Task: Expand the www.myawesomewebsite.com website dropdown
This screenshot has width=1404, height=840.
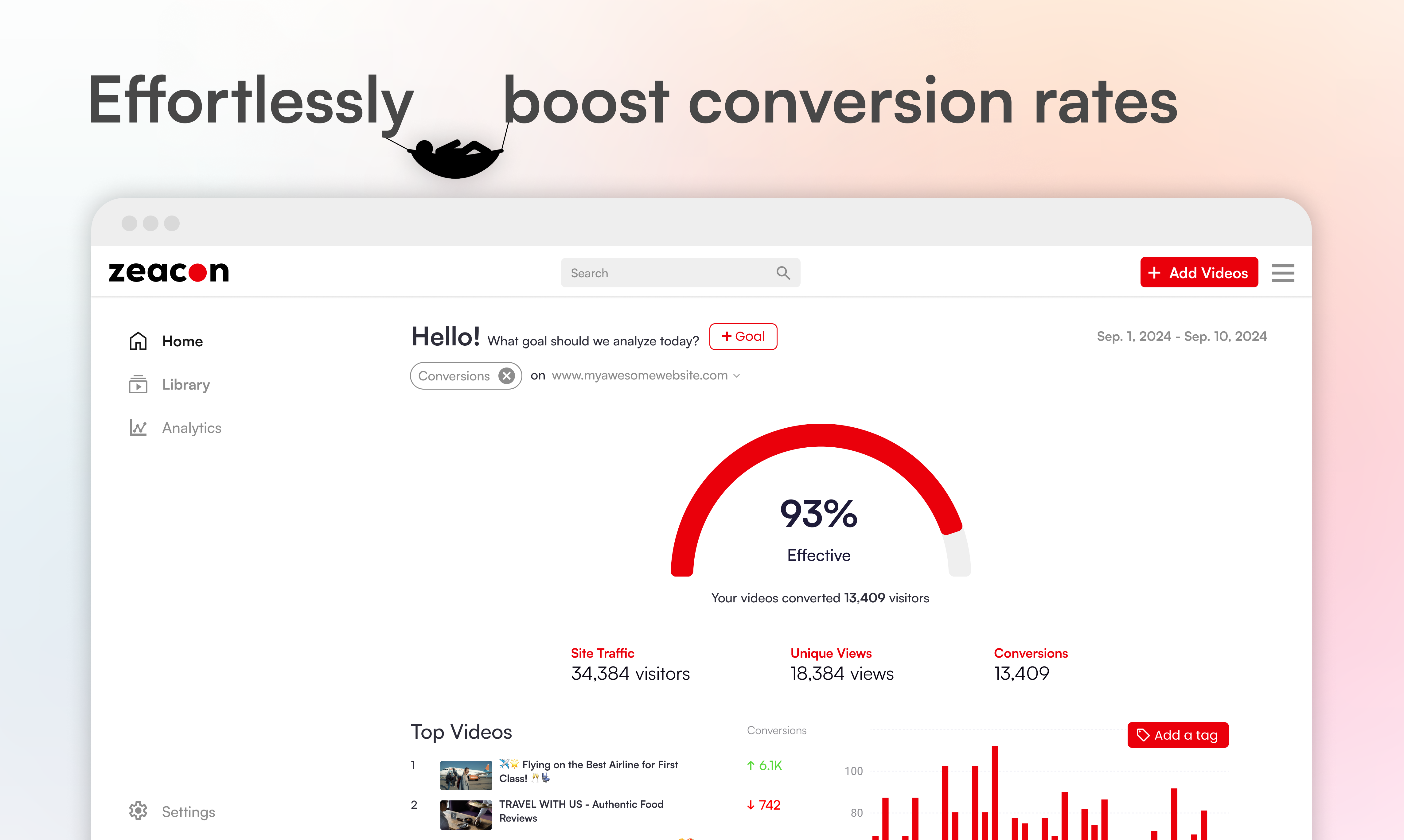Action: (x=645, y=375)
